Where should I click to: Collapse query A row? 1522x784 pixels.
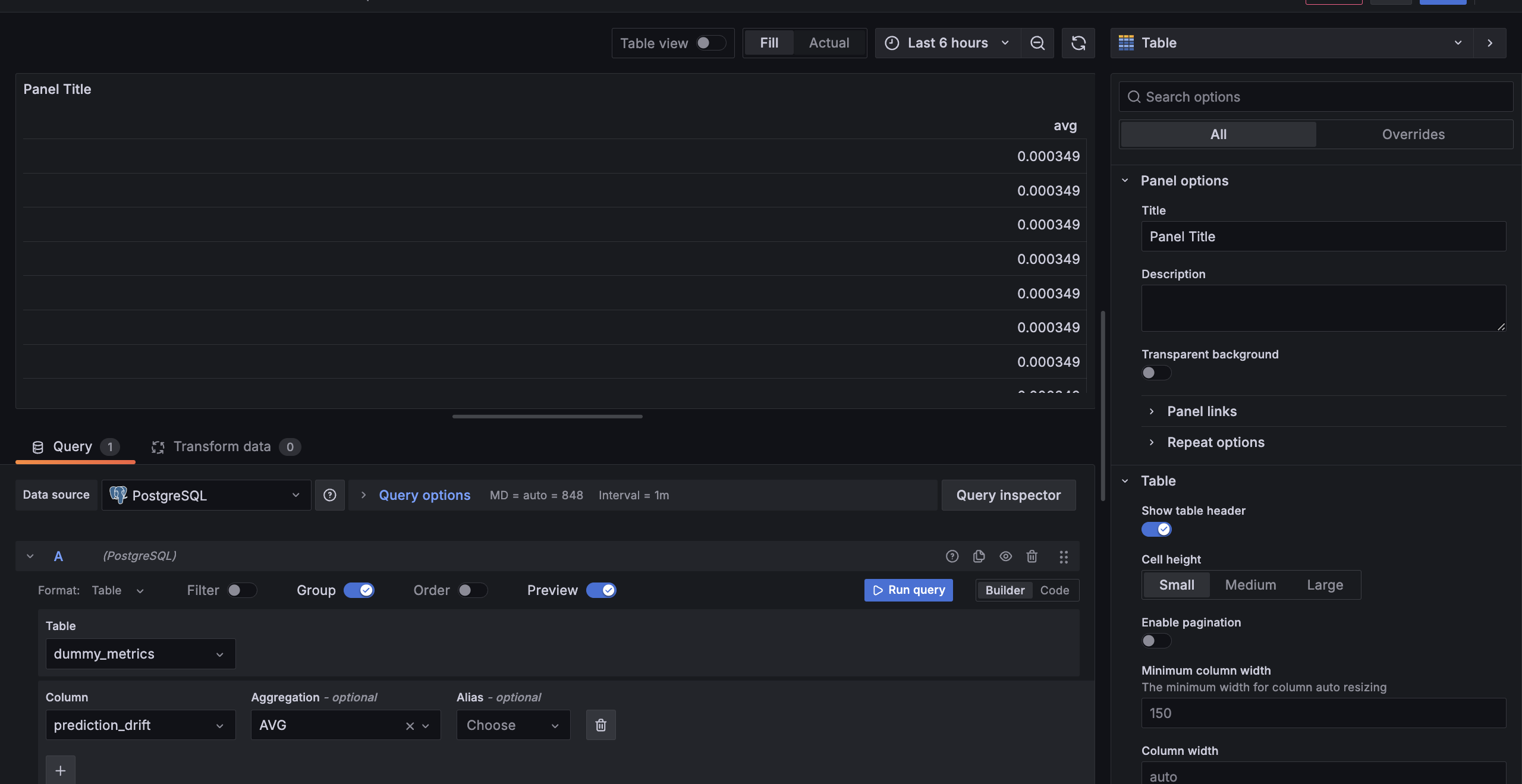point(30,556)
